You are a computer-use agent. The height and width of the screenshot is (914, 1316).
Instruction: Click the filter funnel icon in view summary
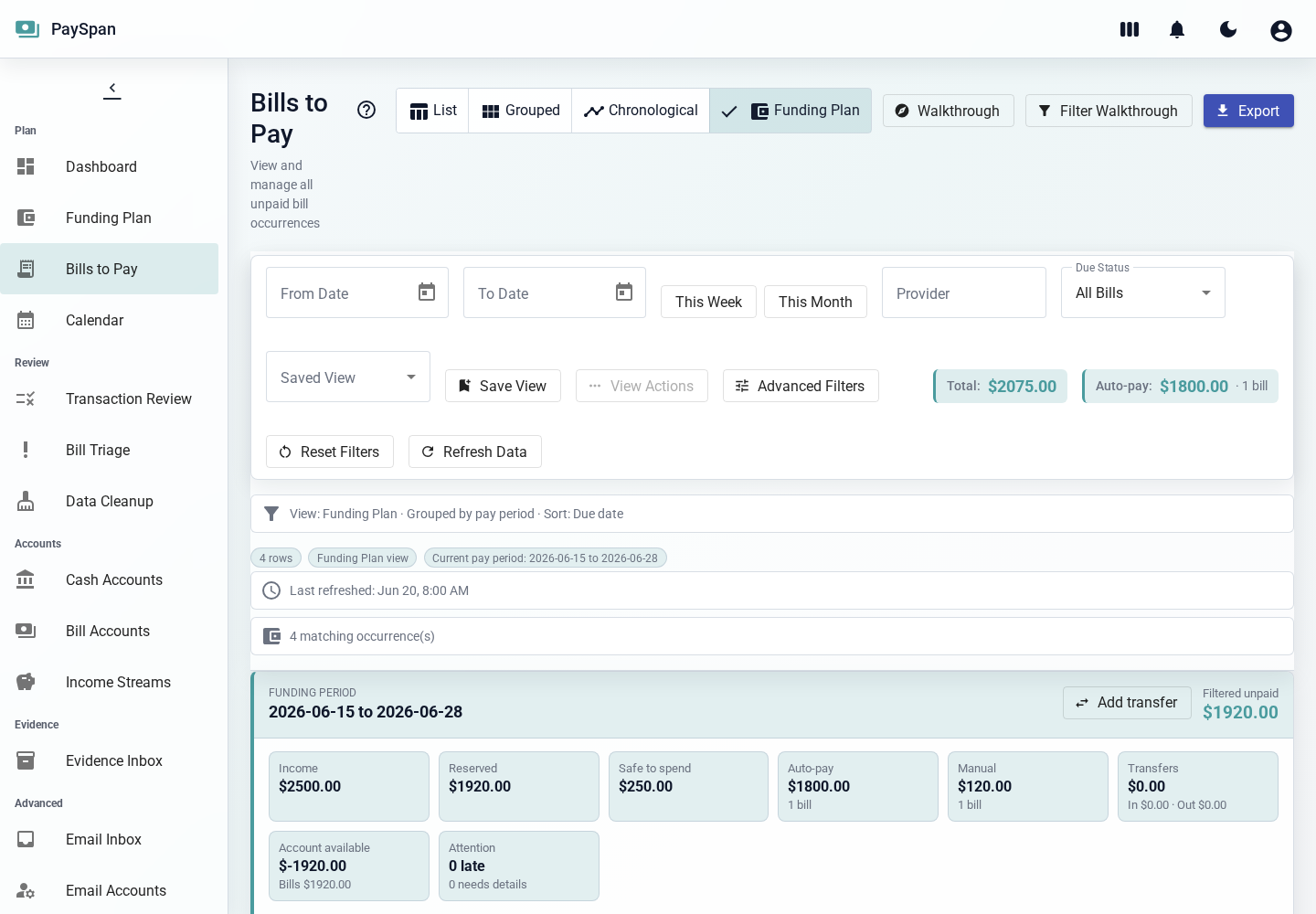(271, 514)
